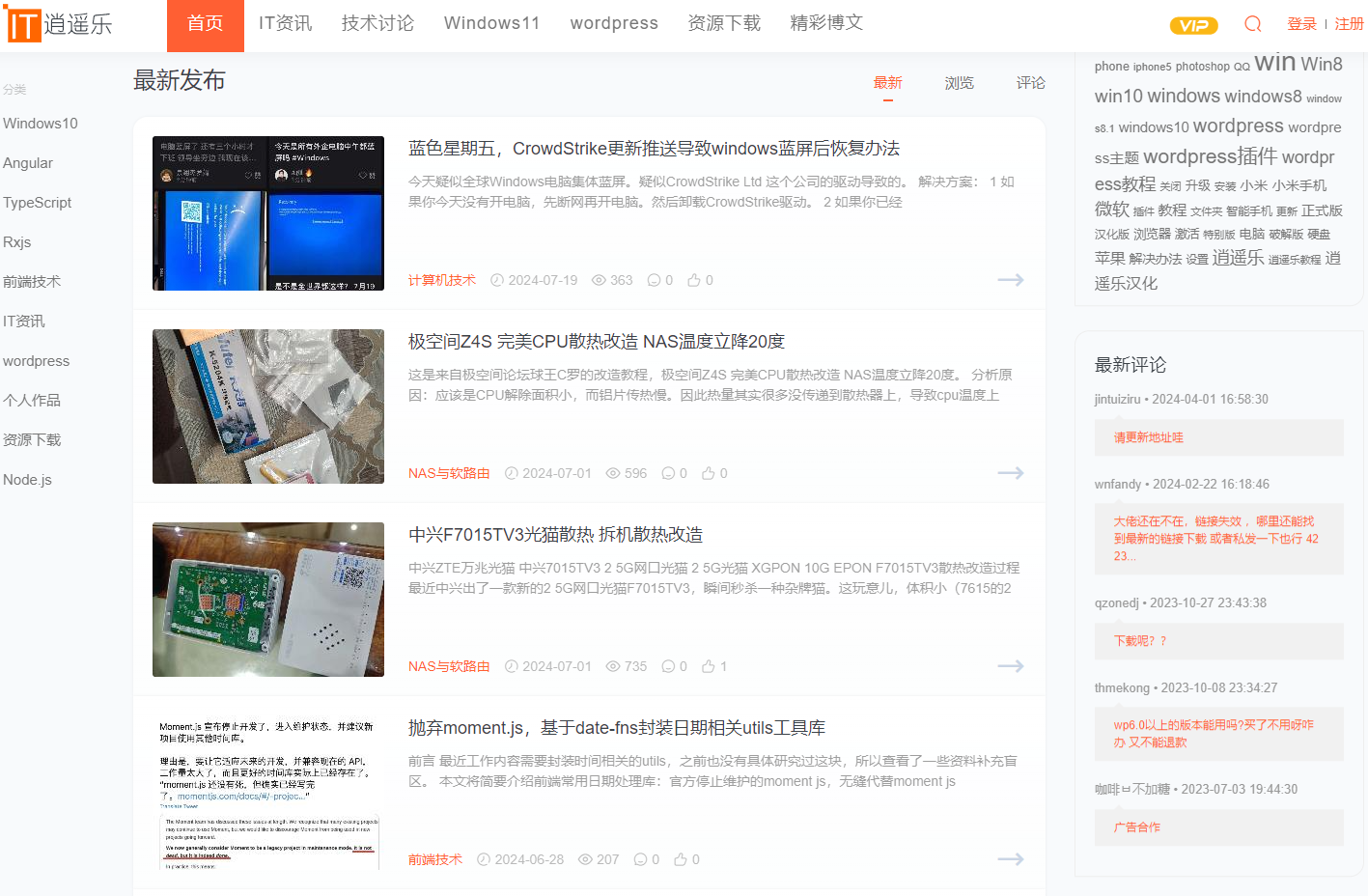The image size is (1368, 896).
Task: Open 极空间Z4S CPU散热改造 article title
Action: (x=597, y=342)
